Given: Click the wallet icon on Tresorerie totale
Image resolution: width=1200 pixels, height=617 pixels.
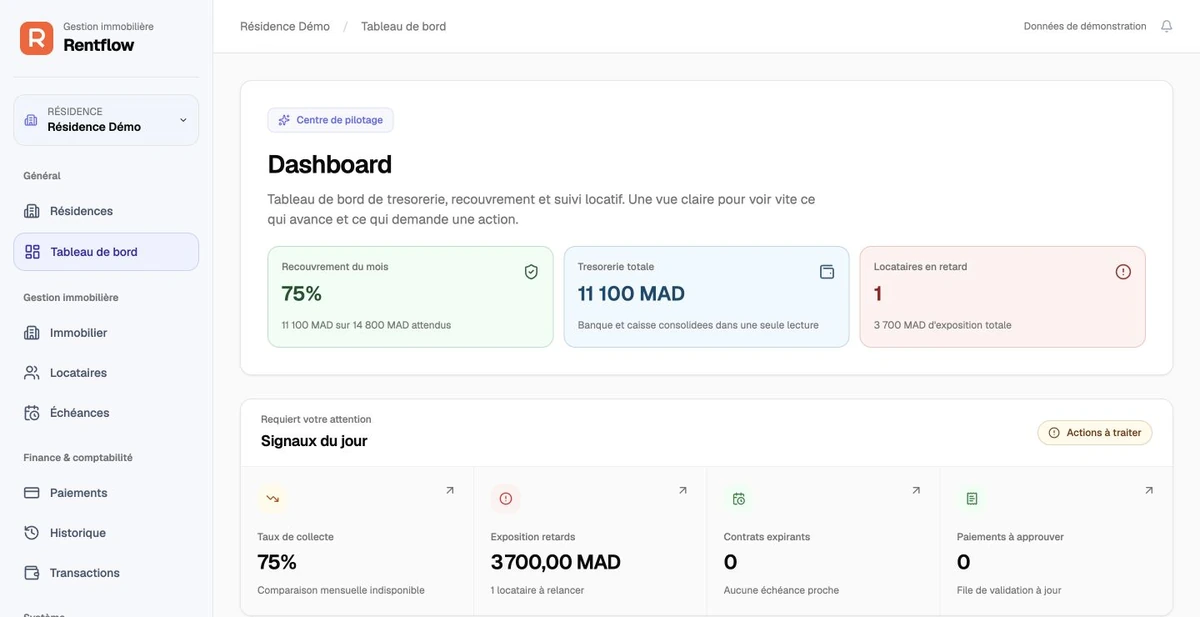Looking at the screenshot, I should click(827, 272).
